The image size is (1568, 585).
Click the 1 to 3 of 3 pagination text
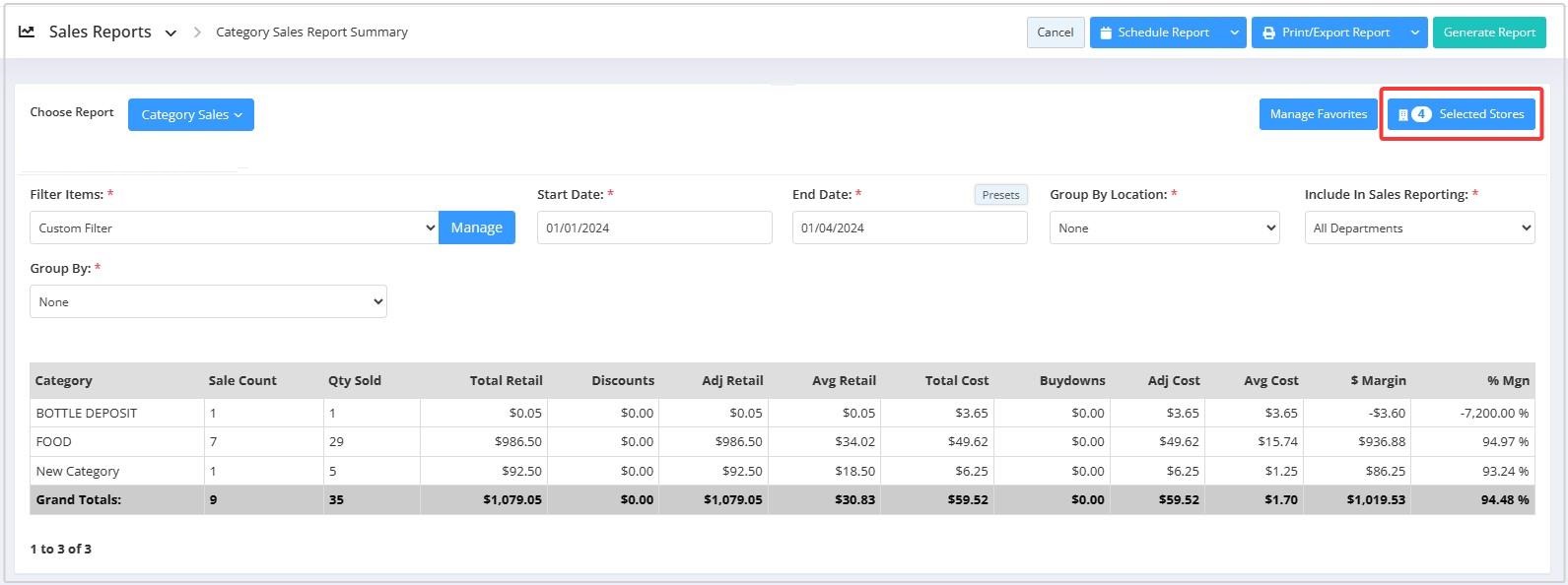click(61, 549)
